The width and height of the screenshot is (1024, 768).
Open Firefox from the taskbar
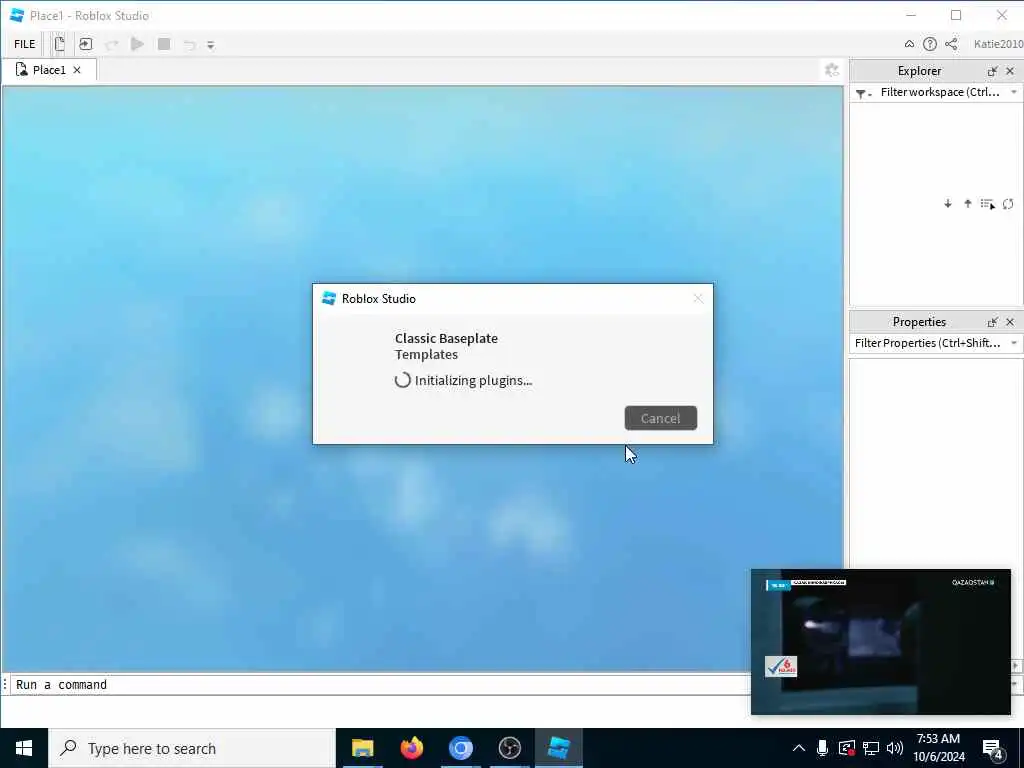tap(411, 748)
